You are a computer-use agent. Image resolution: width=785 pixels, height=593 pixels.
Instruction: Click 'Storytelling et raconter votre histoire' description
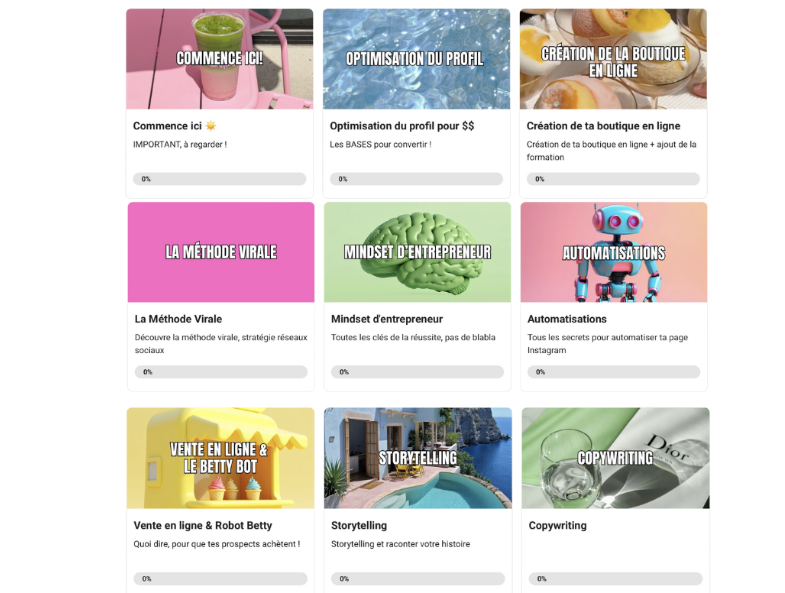coord(401,544)
